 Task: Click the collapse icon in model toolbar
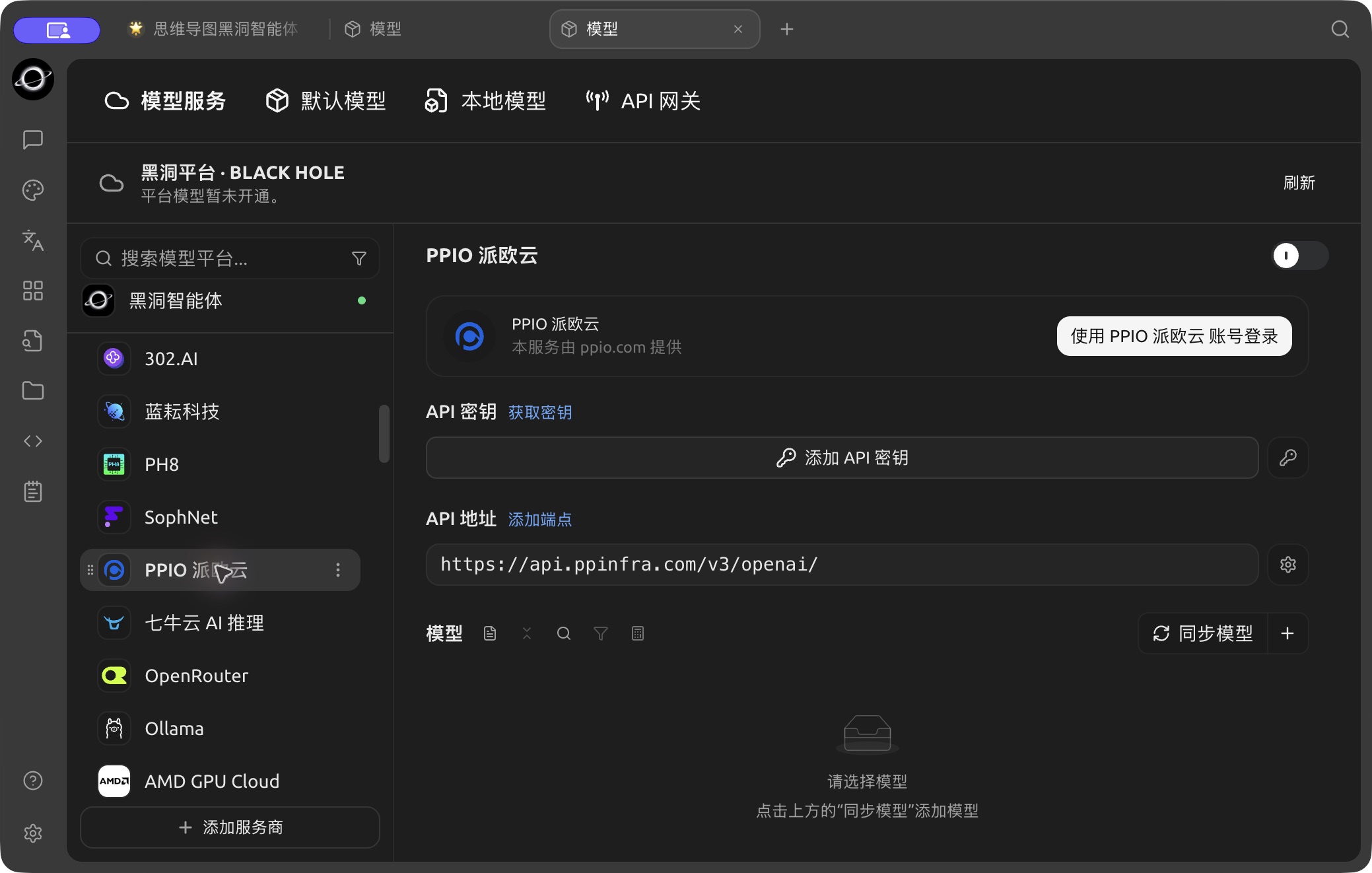[527, 633]
